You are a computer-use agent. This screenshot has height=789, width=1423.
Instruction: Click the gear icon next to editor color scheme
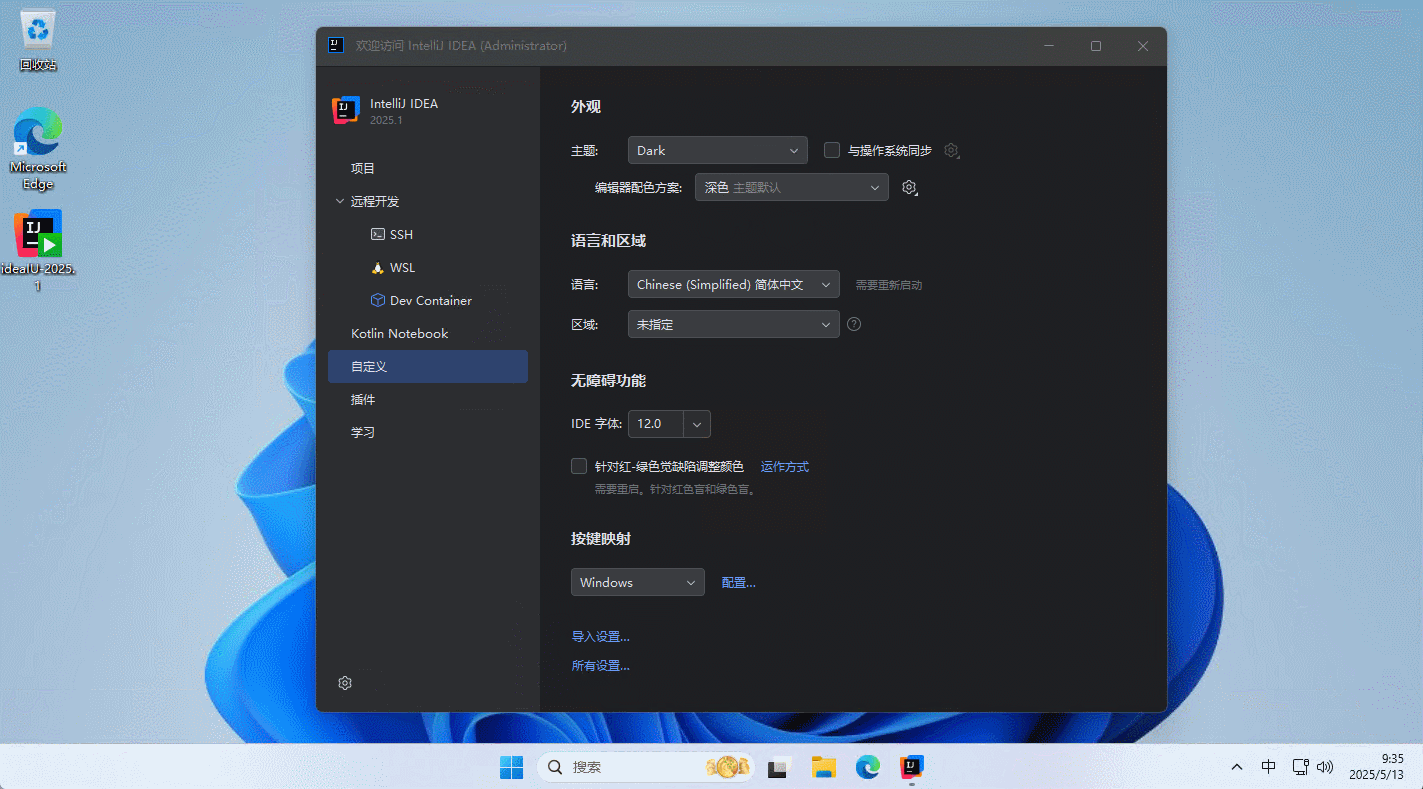point(909,188)
